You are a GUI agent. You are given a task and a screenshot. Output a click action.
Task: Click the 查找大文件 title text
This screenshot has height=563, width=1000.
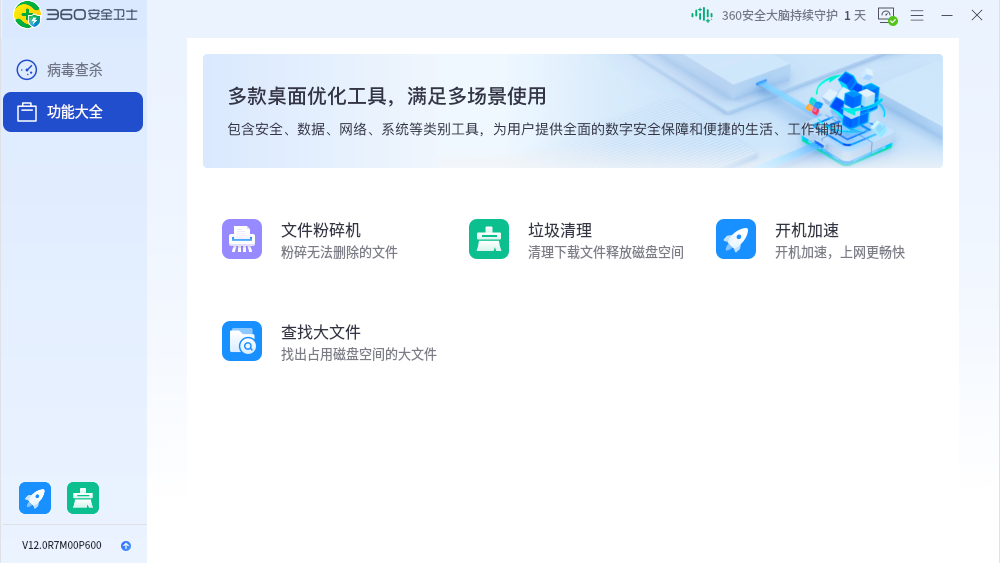point(321,332)
